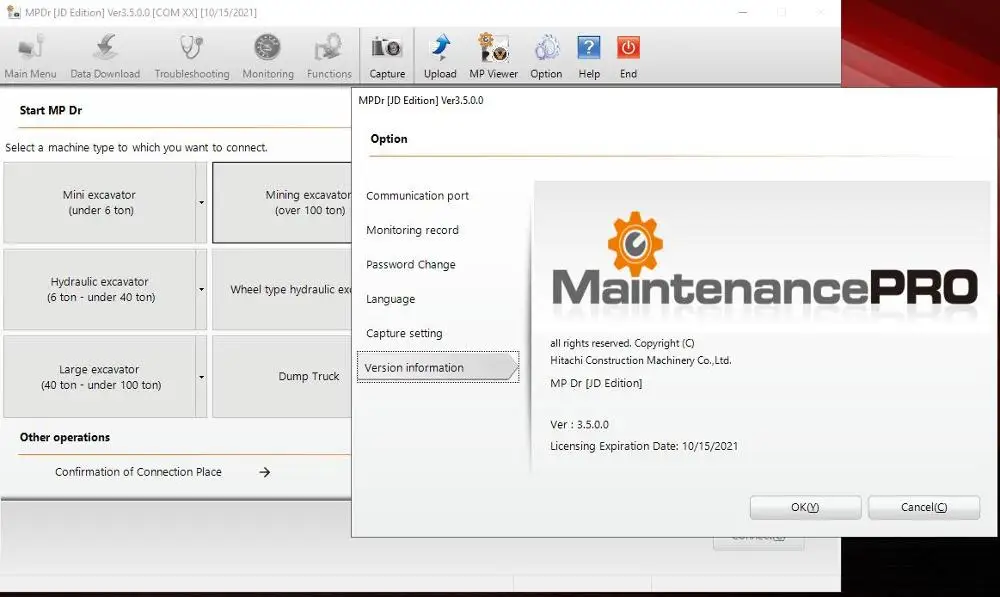Expand Large excavator dropdown arrow
Viewport: 1000px width, 597px height.
tap(202, 377)
